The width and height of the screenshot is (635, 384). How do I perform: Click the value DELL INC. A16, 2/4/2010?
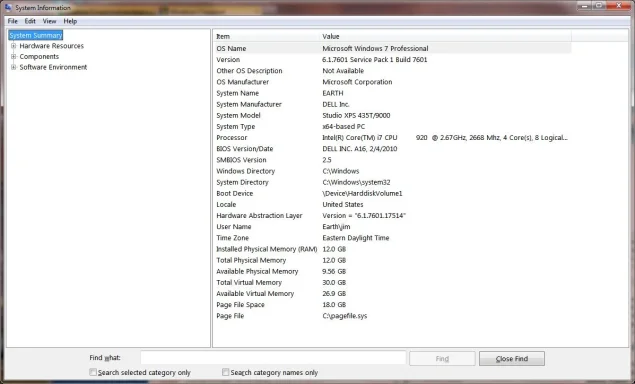tap(360, 149)
